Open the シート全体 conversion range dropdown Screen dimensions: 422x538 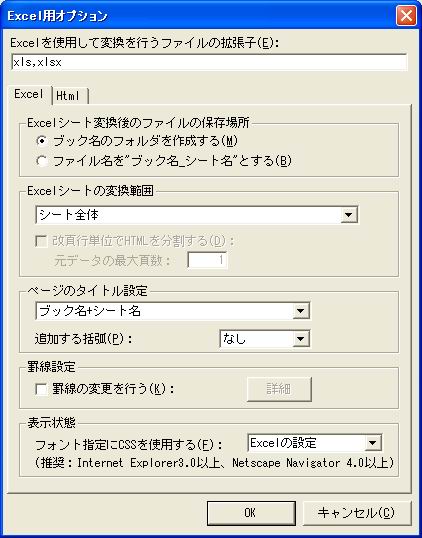pos(196,215)
